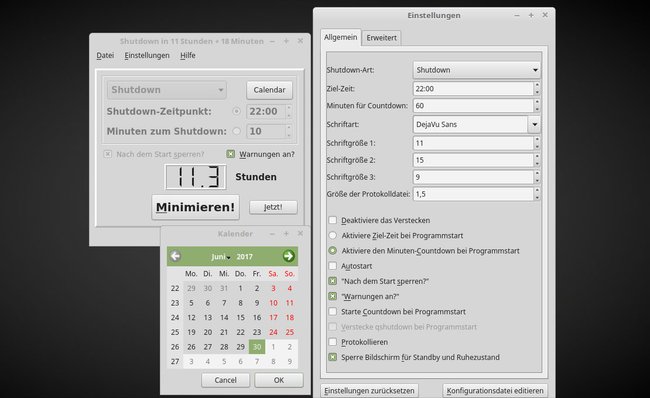The image size is (650, 398).
Task: Click the Größe der Protokolldatei field
Action: (473, 194)
